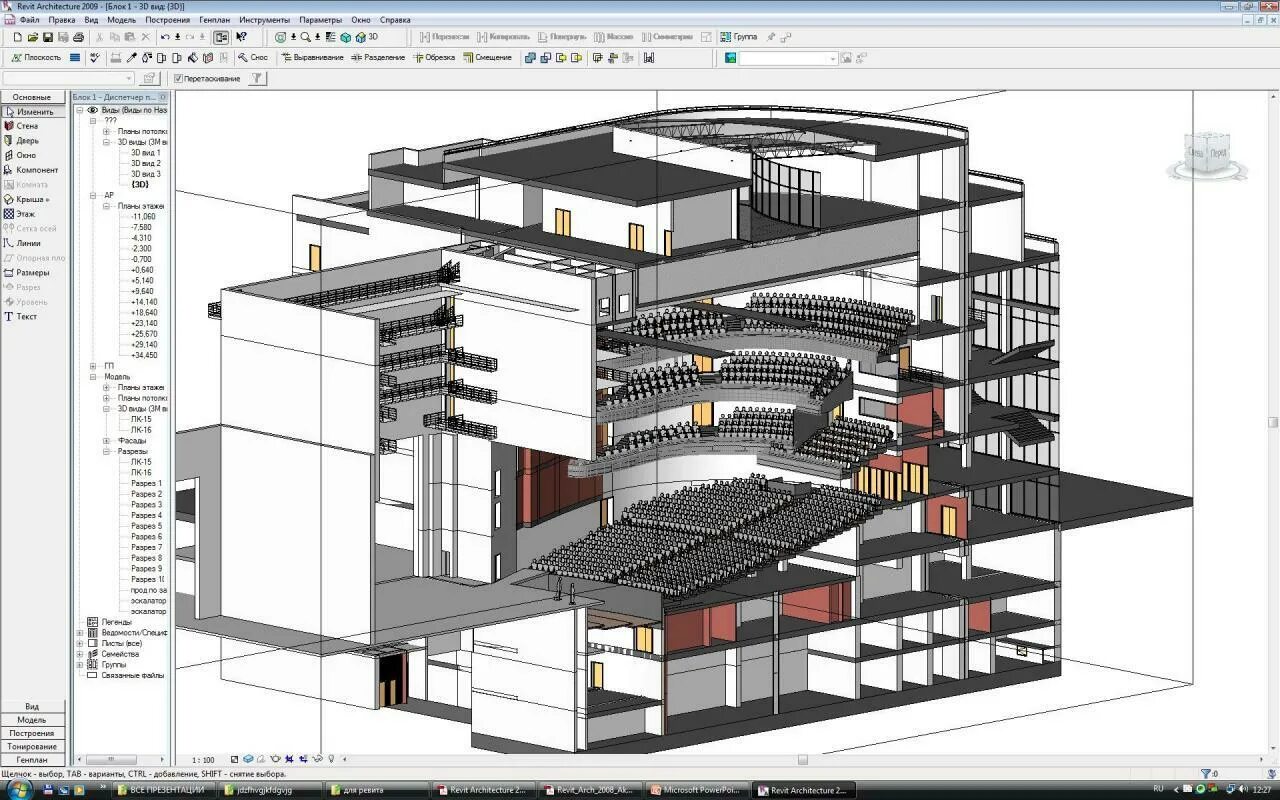Click the Смещение (Offset) button
The height and width of the screenshot is (800, 1280).
(x=487, y=58)
